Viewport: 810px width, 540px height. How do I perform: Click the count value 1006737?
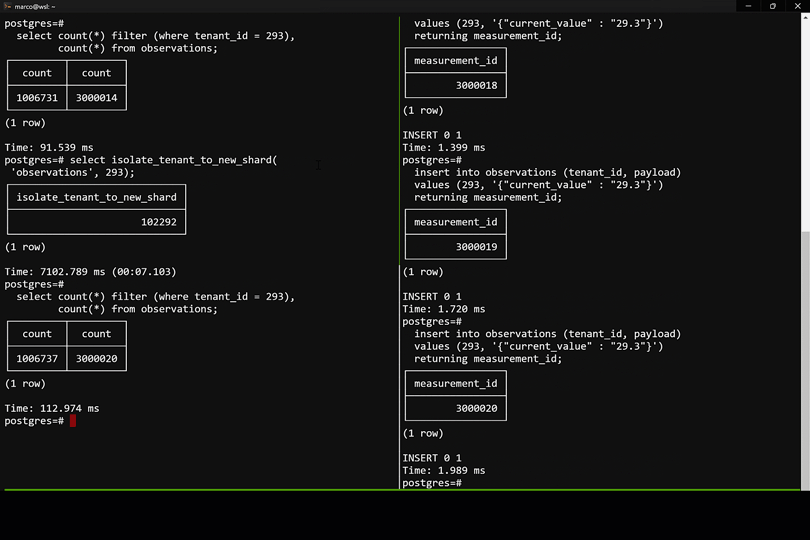pyautogui.click(x=37, y=359)
